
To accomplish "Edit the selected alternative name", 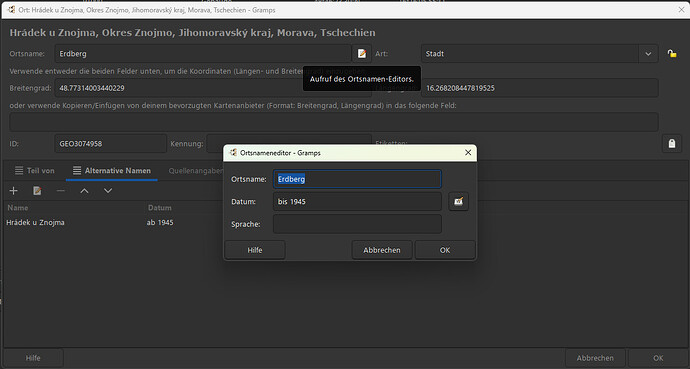I will click(x=37, y=190).
